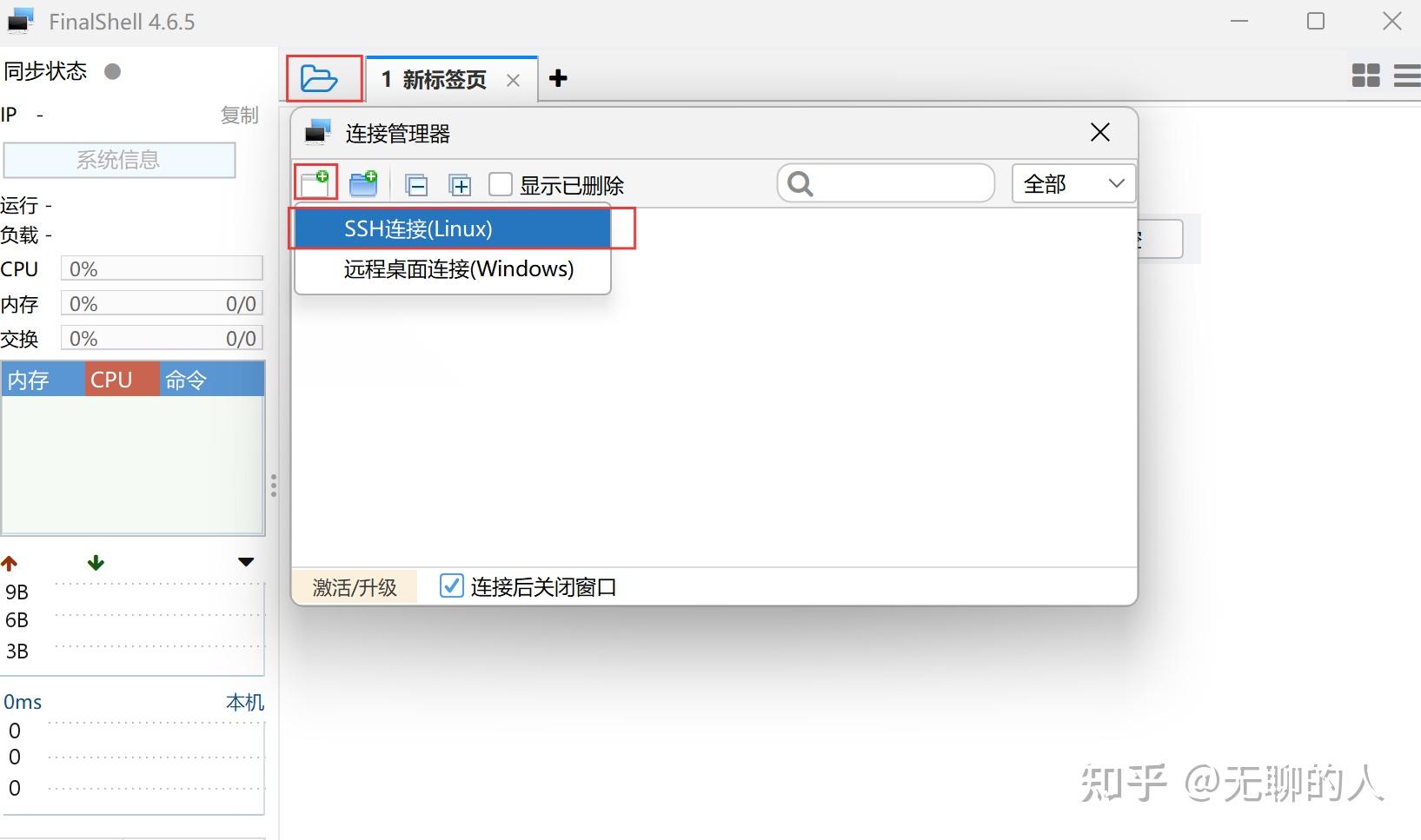Open the connection manager folder icon
Viewport: 1421px width, 840px height.
(x=319, y=79)
